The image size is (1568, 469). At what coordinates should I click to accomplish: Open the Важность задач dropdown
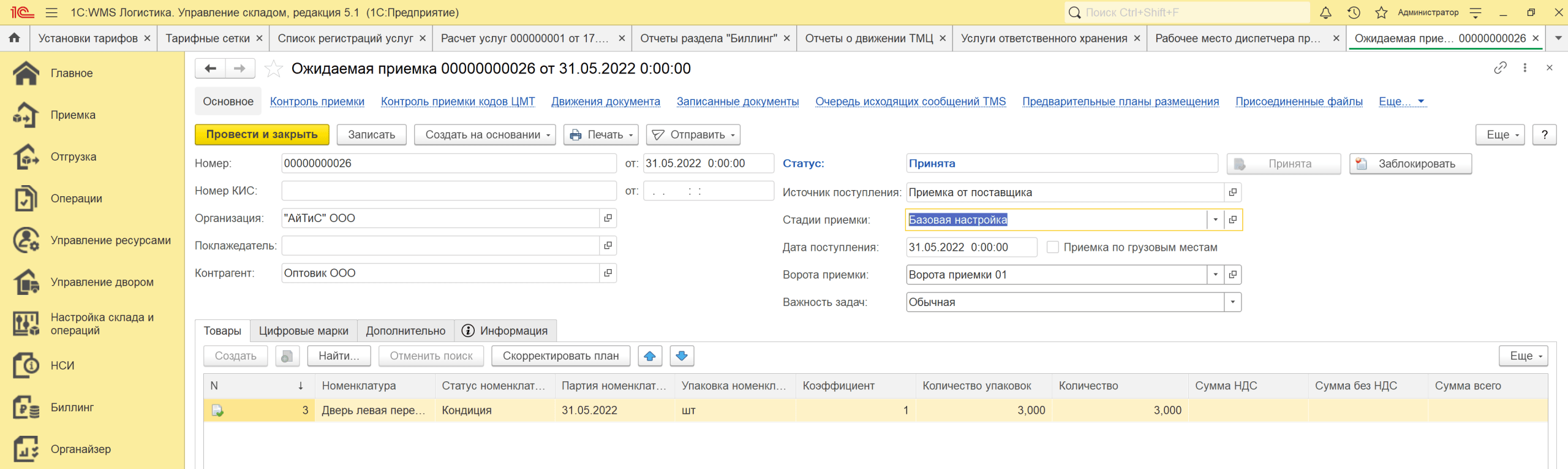click(1232, 302)
